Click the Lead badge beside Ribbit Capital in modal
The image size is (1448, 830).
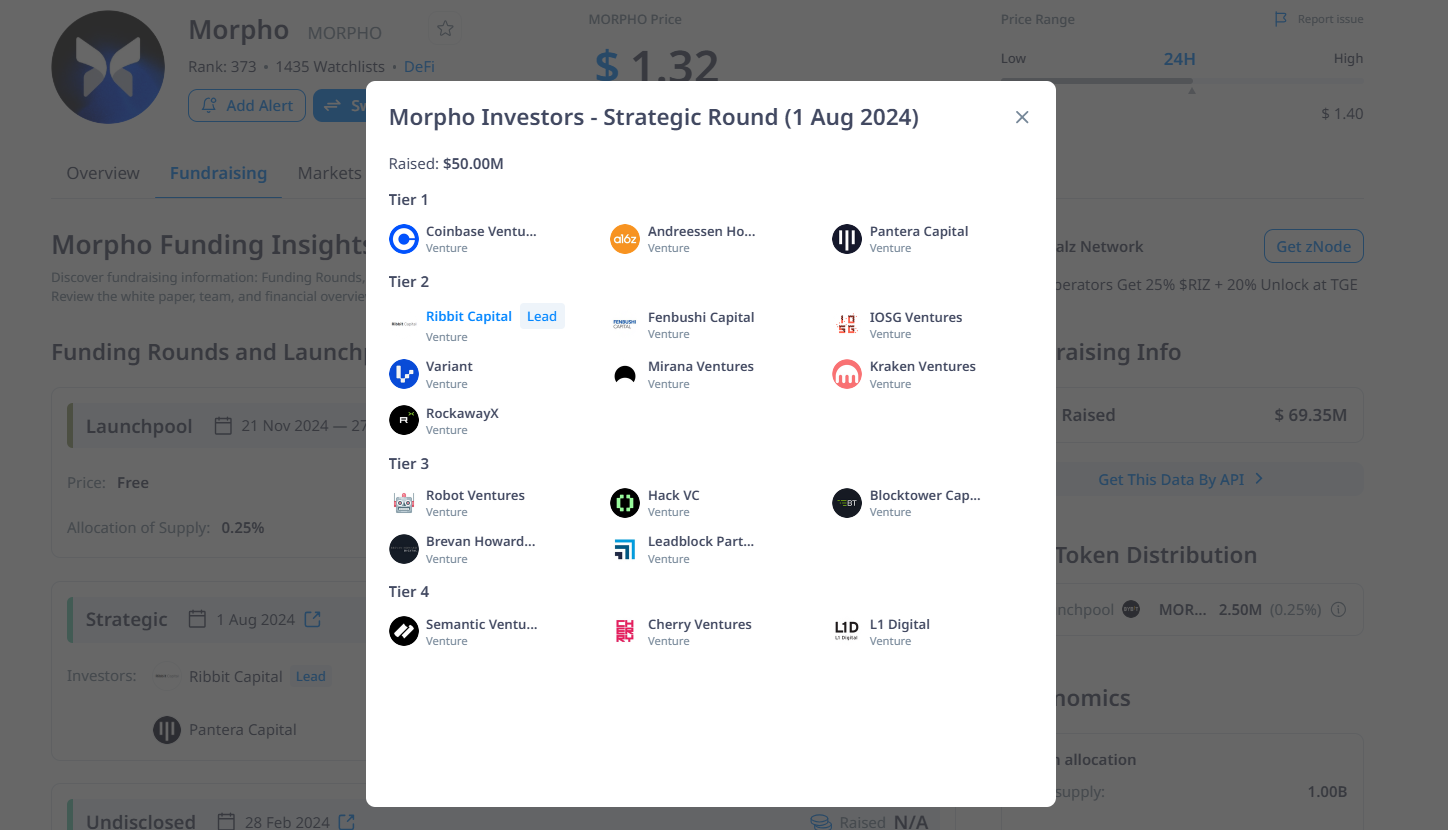tap(542, 316)
